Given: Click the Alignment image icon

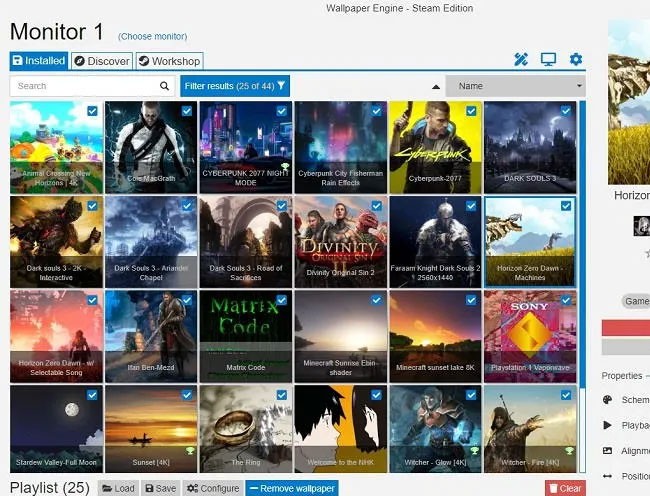Looking at the screenshot, I should click(608, 451).
